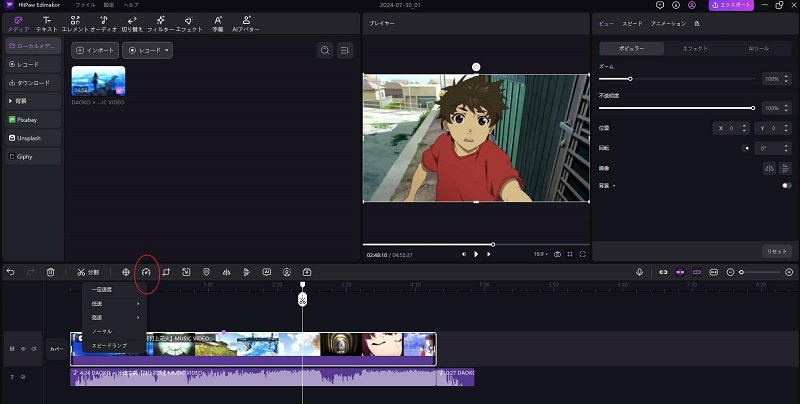This screenshot has height=404, width=800.
Task: Switch to the スピード properties tab
Action: (632, 23)
